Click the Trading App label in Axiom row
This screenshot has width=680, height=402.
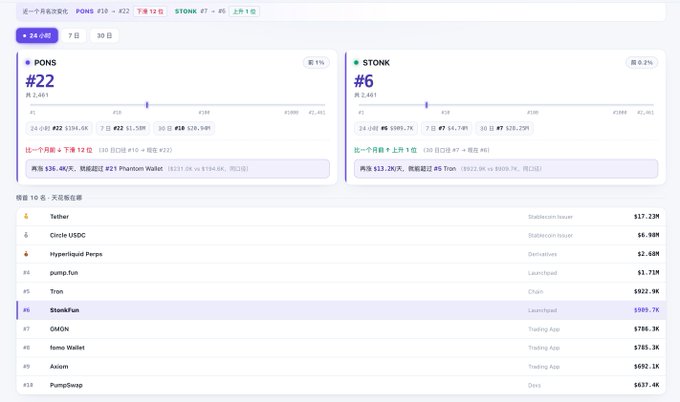(544, 366)
